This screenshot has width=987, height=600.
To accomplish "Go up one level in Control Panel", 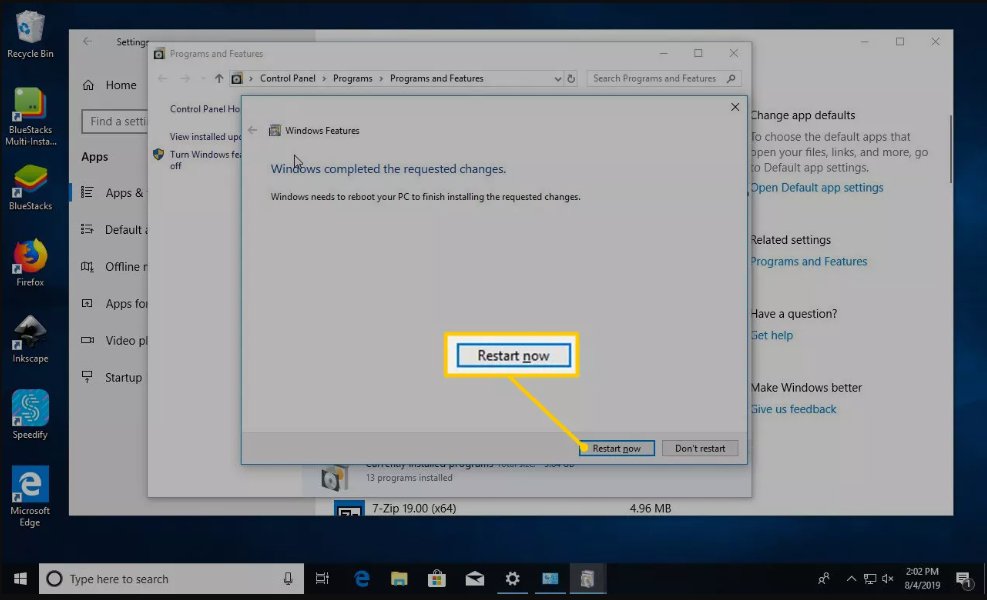I will (x=218, y=79).
